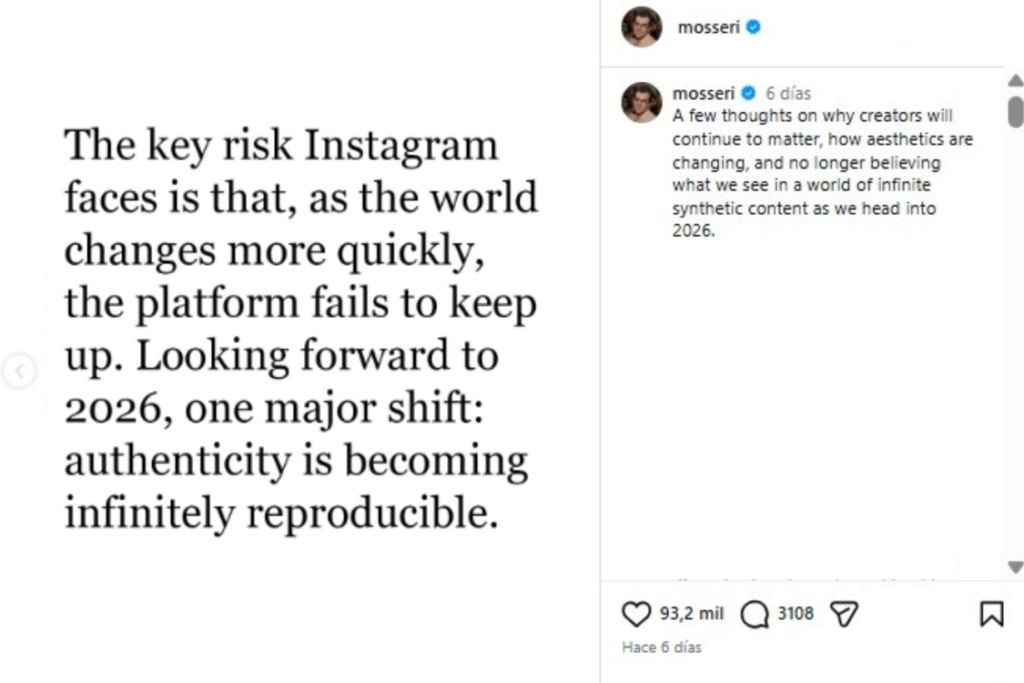Click the caption panel scrollbar thumb
This screenshot has width=1024, height=683.
pos(1015,110)
